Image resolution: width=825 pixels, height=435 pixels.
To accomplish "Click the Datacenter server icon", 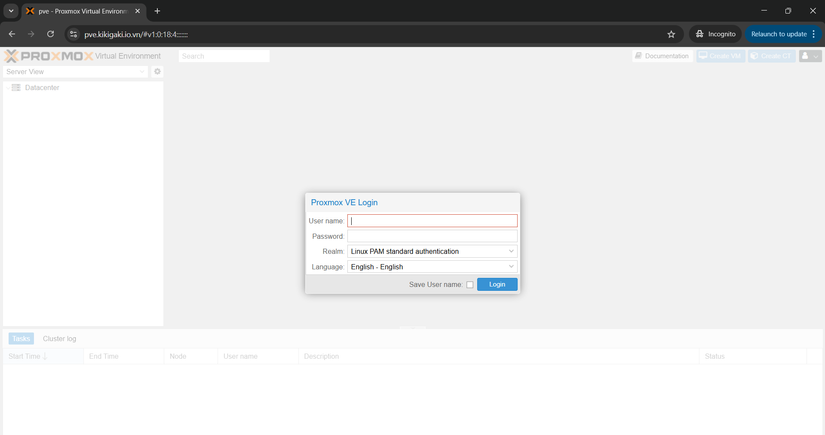I will (16, 88).
